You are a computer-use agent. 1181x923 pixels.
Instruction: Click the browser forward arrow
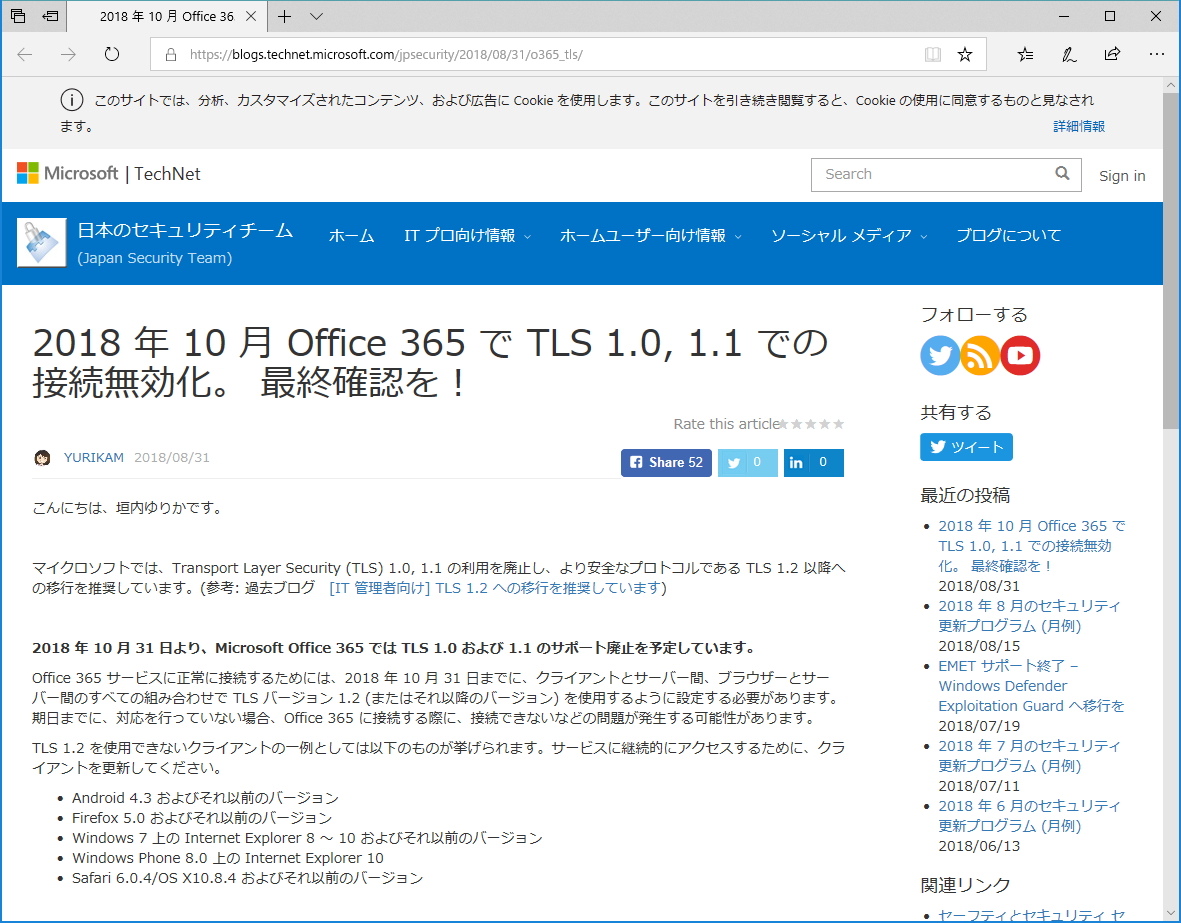click(x=69, y=54)
